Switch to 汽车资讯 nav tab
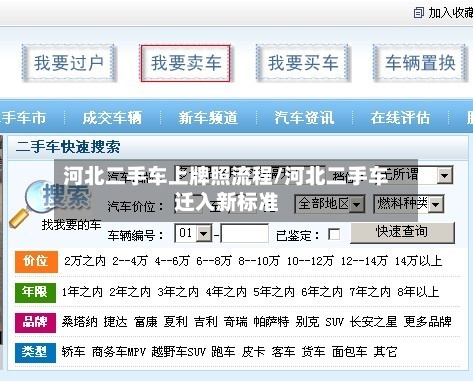Screen dimensions: 473x381 coord(304,118)
